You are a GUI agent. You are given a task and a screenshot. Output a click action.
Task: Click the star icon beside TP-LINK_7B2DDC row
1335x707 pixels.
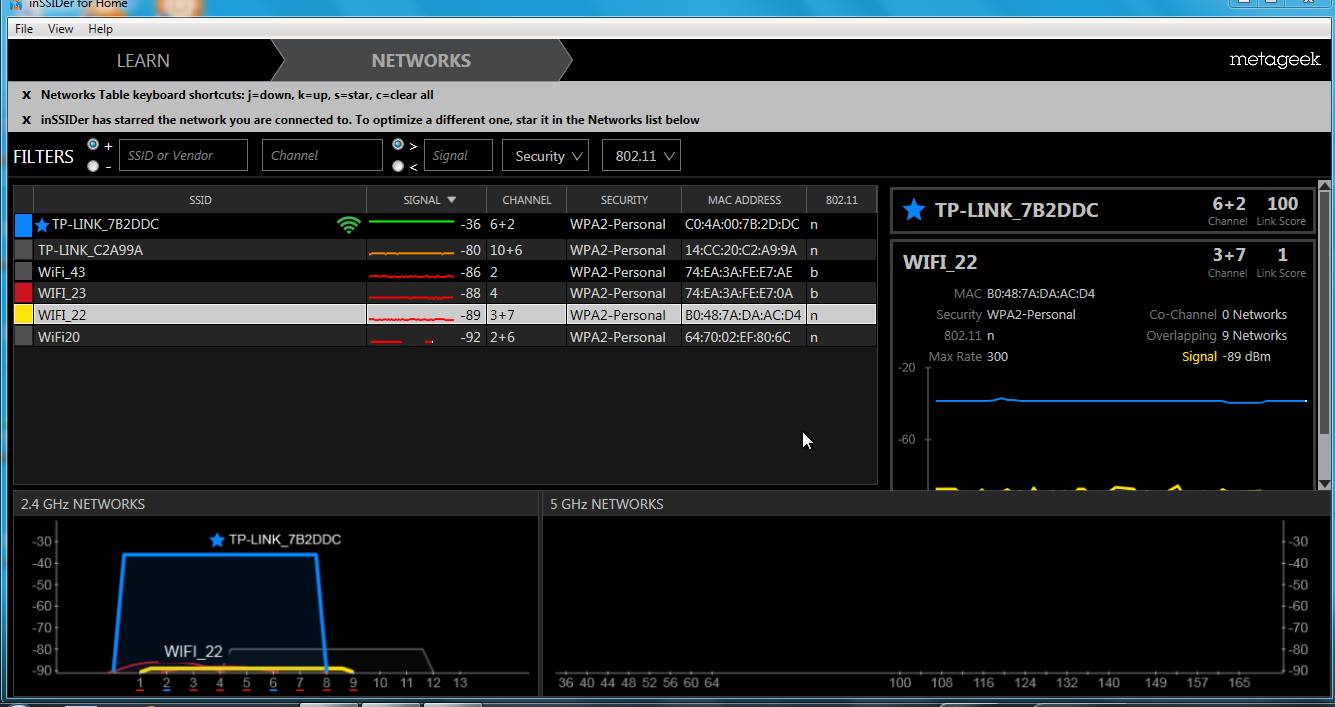point(42,225)
